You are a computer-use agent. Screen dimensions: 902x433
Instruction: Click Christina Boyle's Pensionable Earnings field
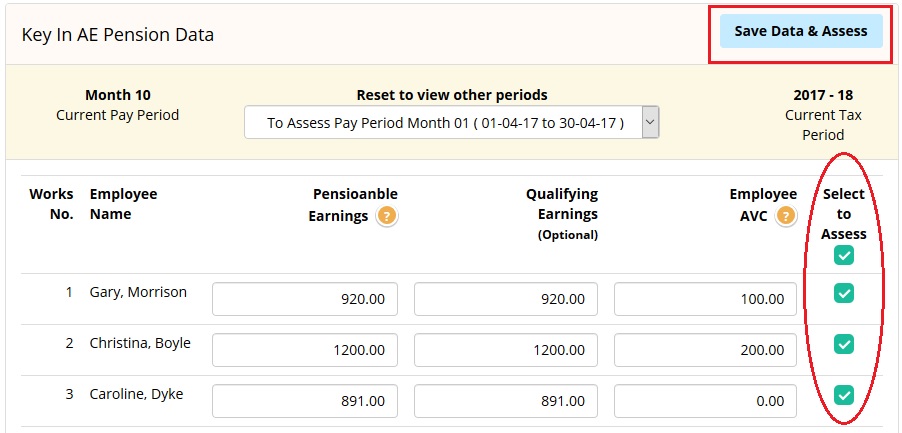pos(305,350)
